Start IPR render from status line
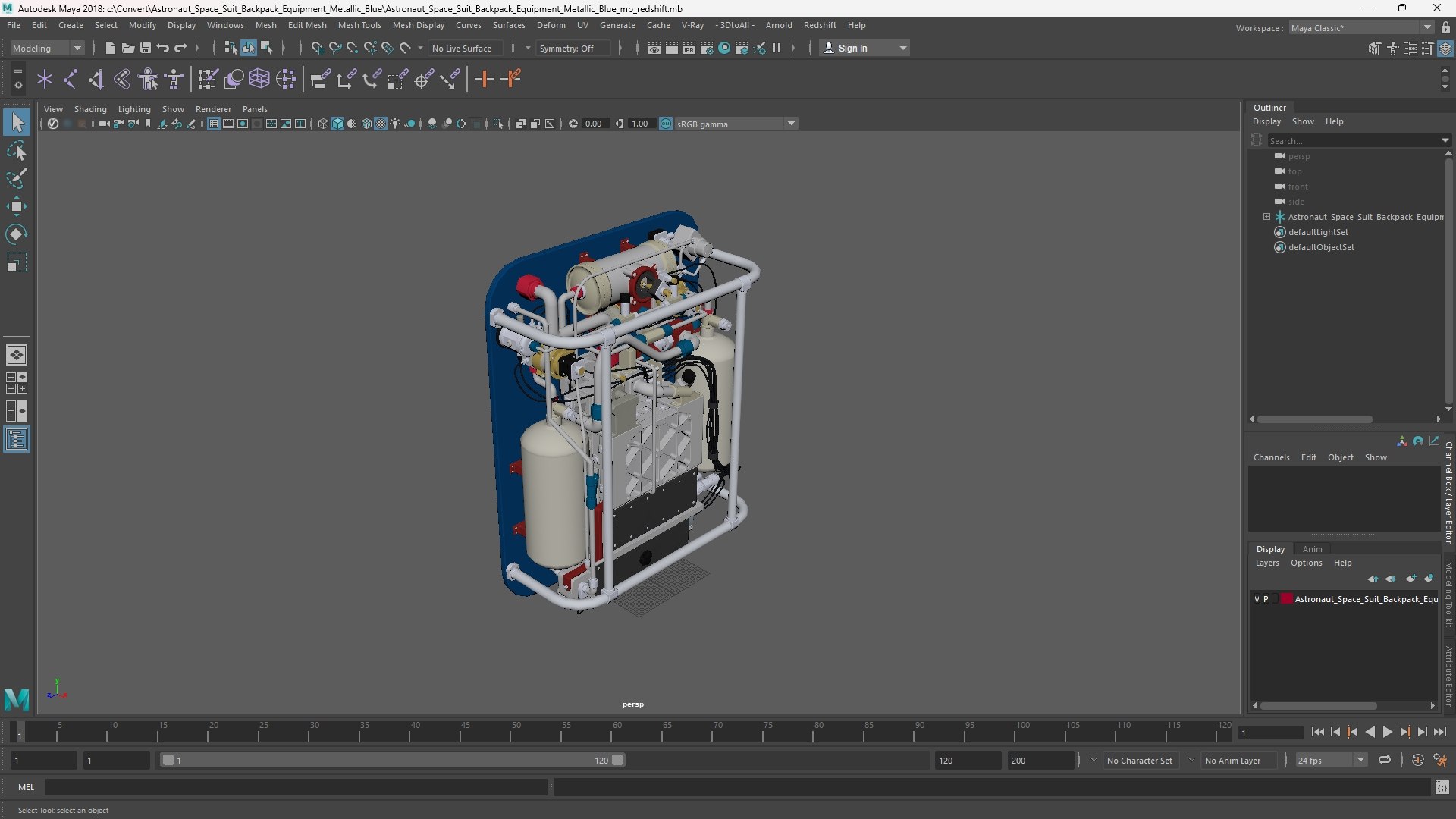 point(689,48)
